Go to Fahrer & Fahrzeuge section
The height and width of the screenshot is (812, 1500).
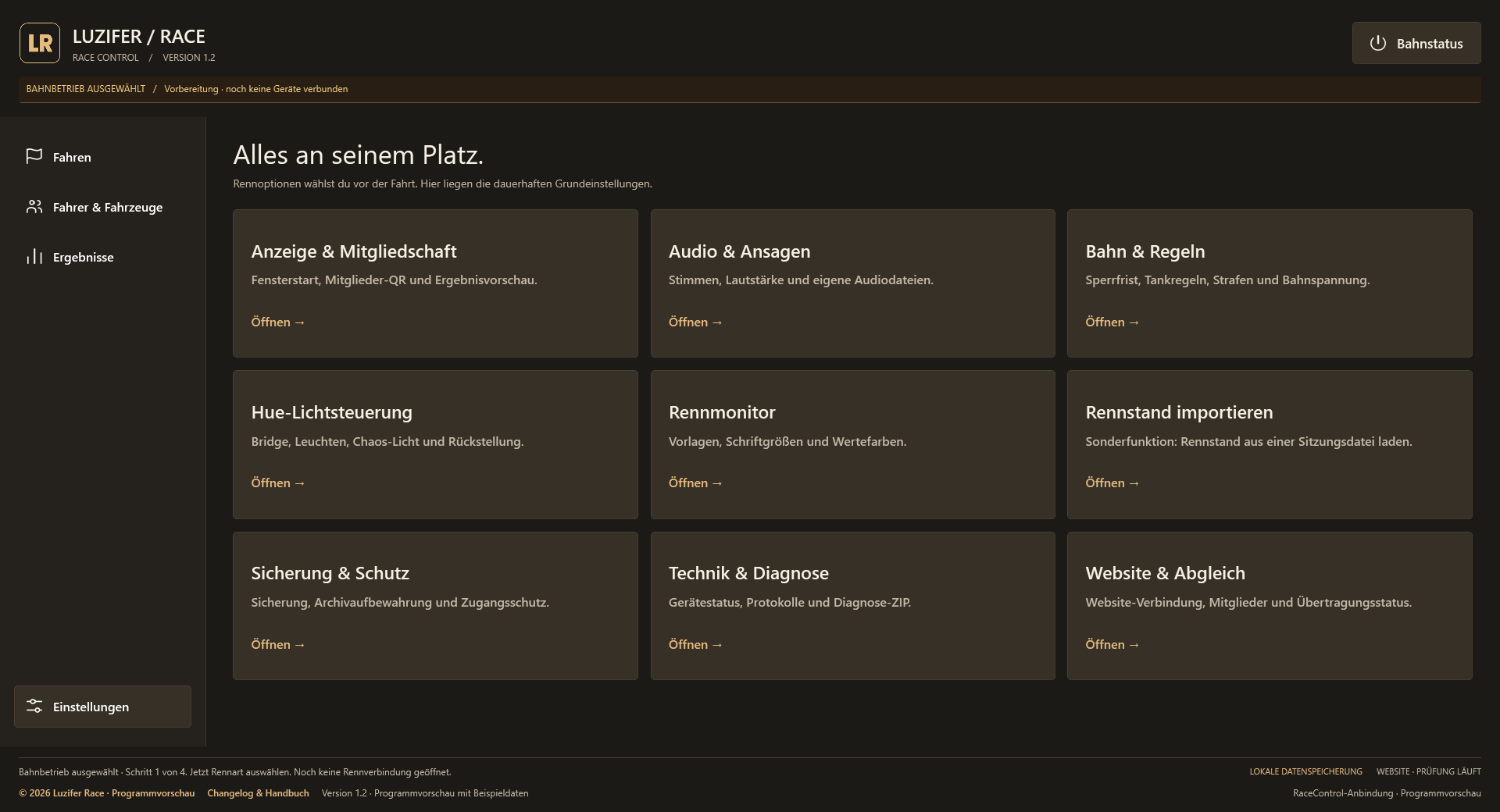pos(102,207)
